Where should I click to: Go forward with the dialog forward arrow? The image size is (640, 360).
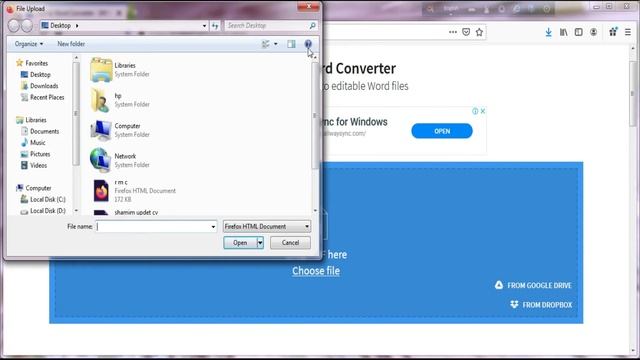(27, 26)
